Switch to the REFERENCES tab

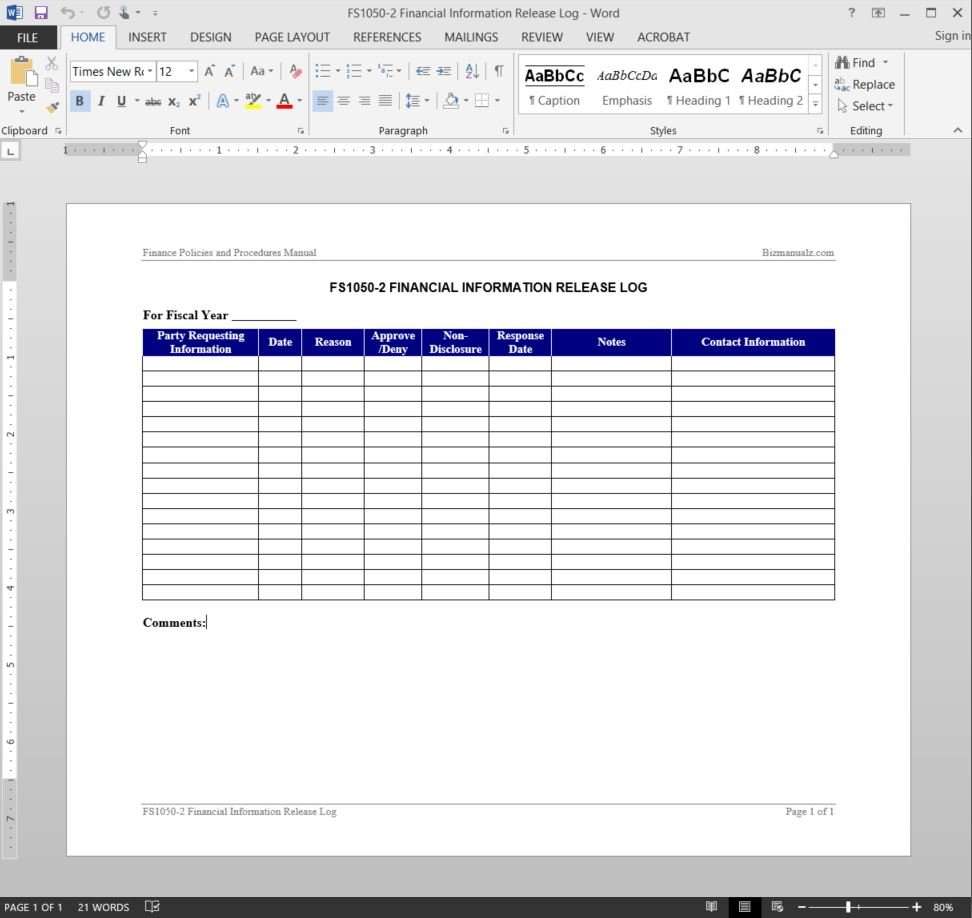(387, 37)
